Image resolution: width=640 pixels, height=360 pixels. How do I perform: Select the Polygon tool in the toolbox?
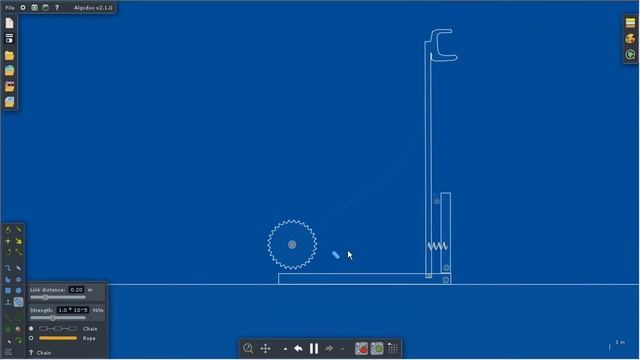[x=8, y=279]
